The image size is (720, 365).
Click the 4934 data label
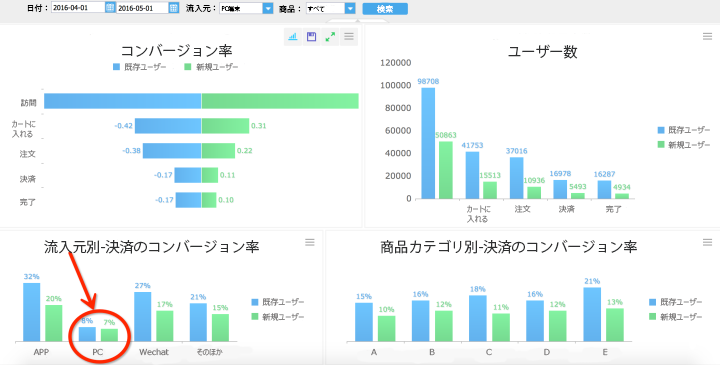pos(621,187)
